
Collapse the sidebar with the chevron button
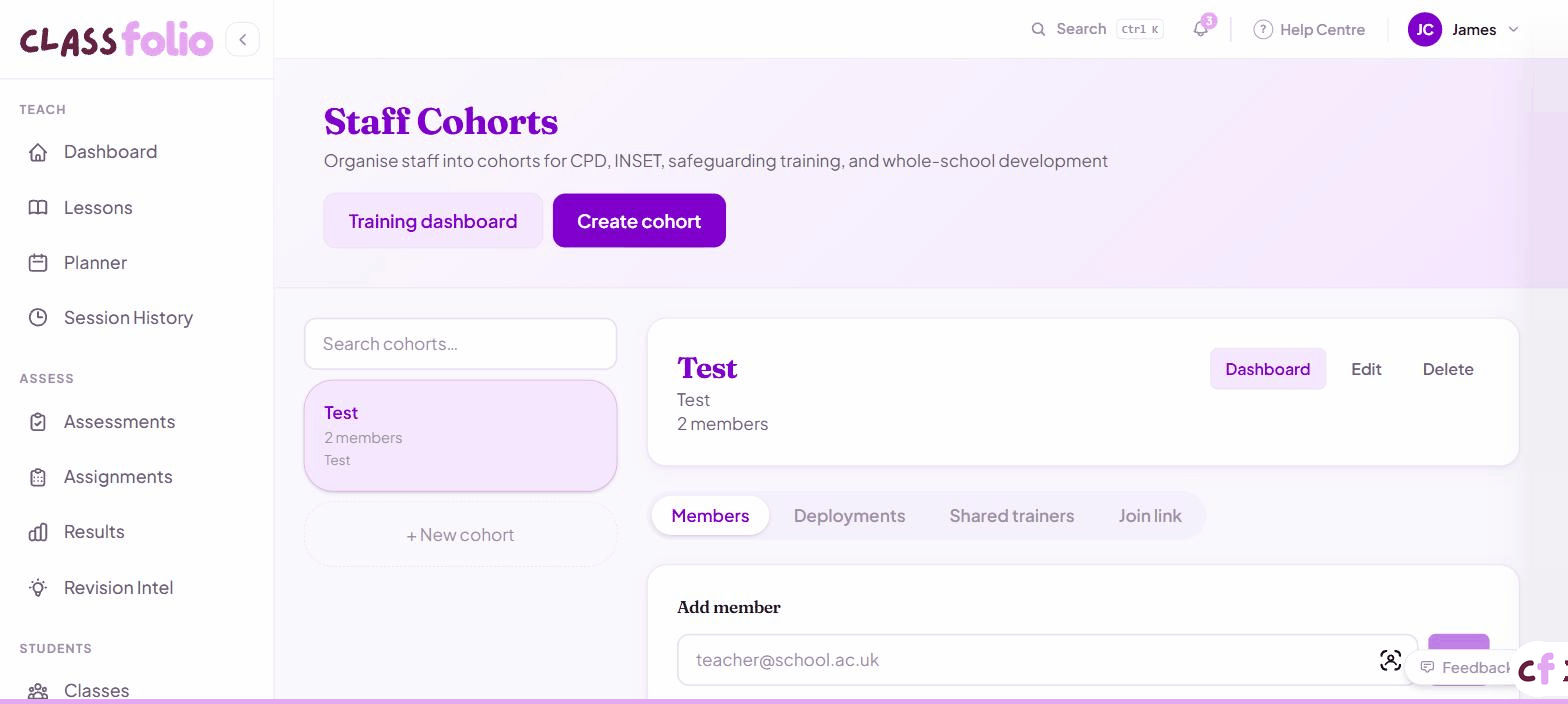point(242,39)
